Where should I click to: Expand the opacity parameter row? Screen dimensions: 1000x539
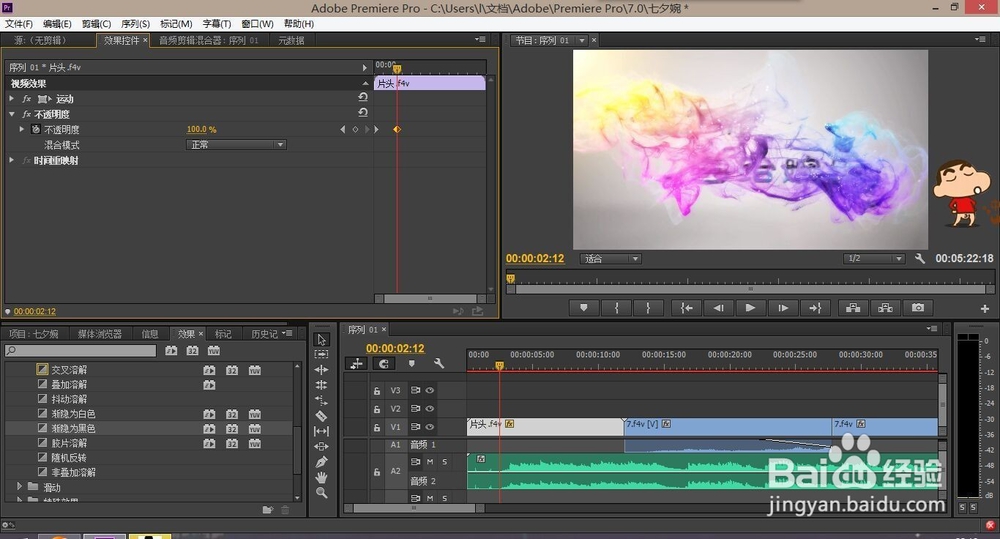pyautogui.click(x=22, y=129)
